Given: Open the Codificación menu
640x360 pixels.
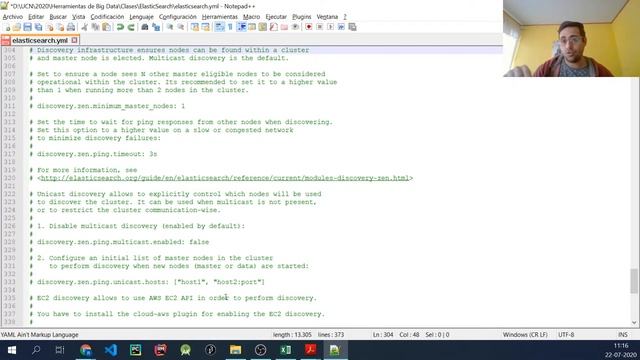Looking at the screenshot, I should (107, 17).
